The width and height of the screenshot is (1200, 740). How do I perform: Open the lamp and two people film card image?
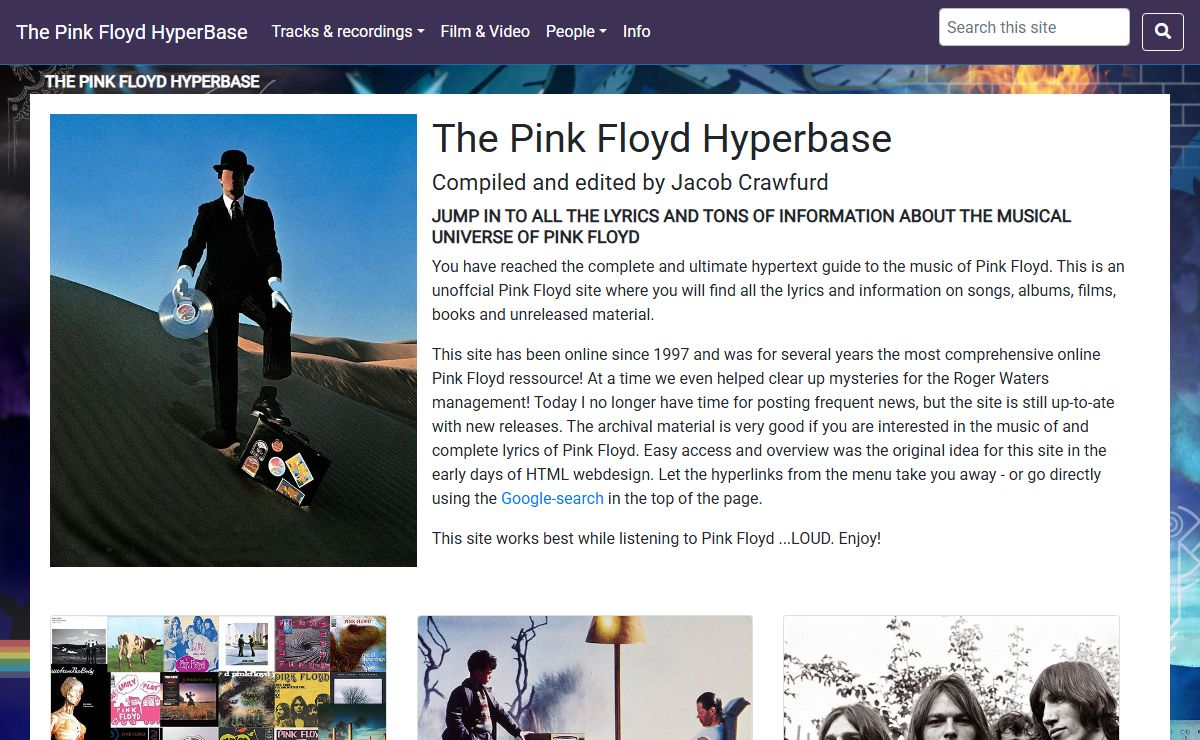tap(585, 678)
